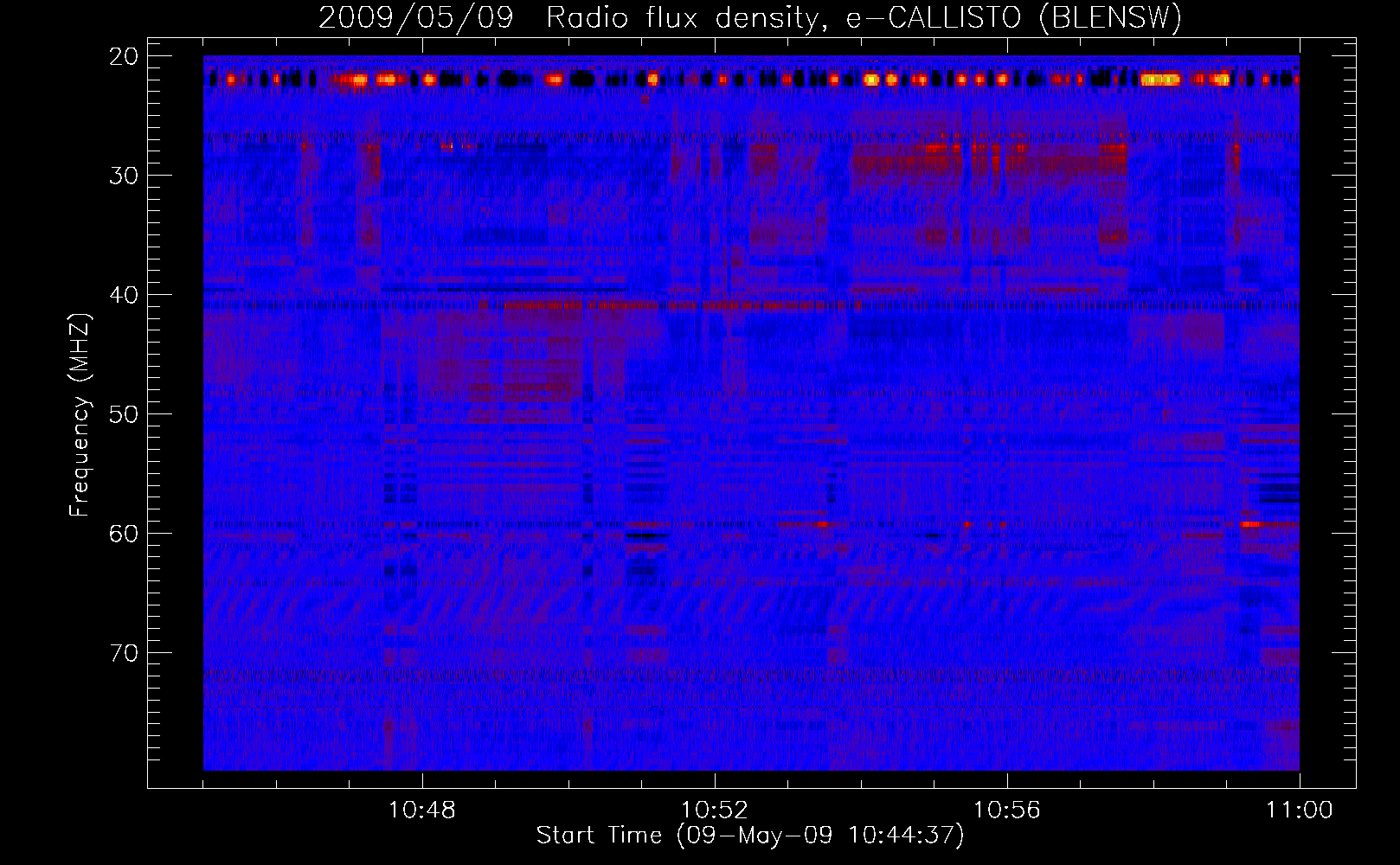Screen dimensions: 1400x865
Task: Click the 10:52 time axis label
Action: (715, 811)
